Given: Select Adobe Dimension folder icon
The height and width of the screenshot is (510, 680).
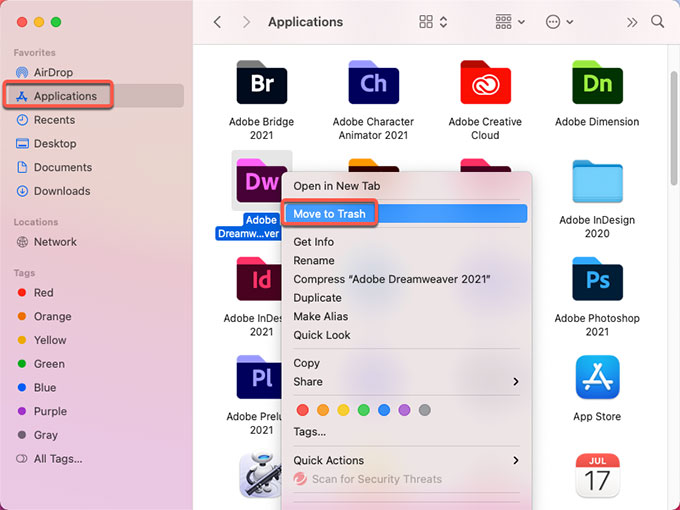Looking at the screenshot, I should (597, 82).
